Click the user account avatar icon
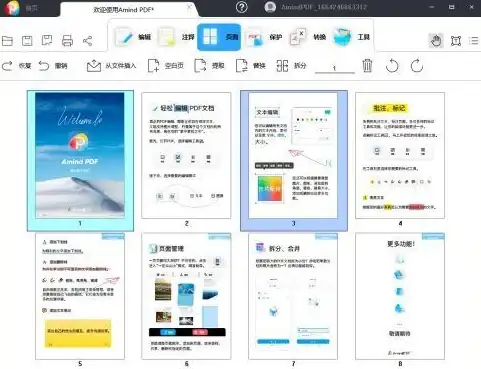Image resolution: width=481 pixels, height=369 pixels. [270, 7]
